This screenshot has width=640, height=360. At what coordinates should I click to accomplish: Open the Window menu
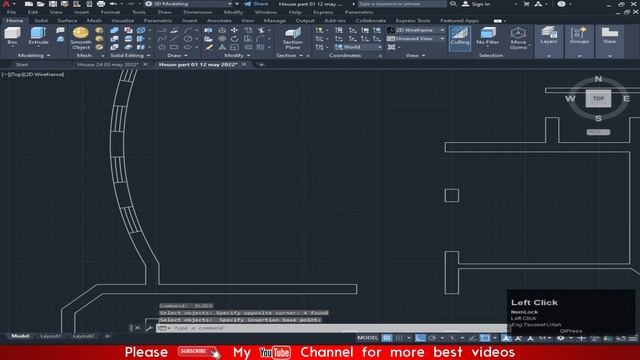coord(266,12)
